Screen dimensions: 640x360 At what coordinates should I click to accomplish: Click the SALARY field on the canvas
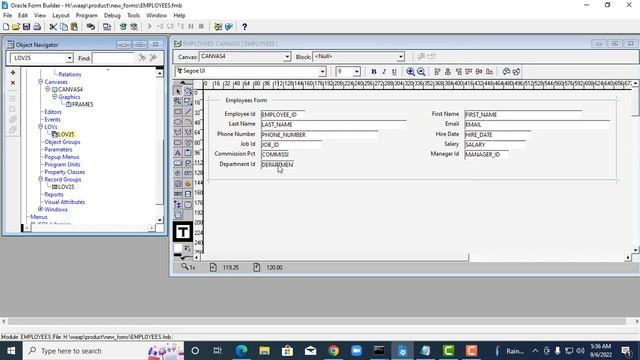point(495,144)
